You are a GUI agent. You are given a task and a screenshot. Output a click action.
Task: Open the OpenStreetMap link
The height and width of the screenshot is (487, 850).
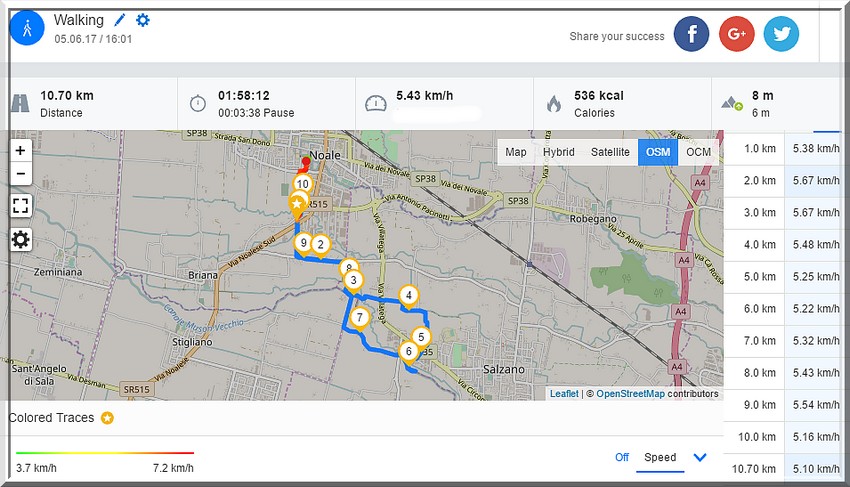coord(630,394)
